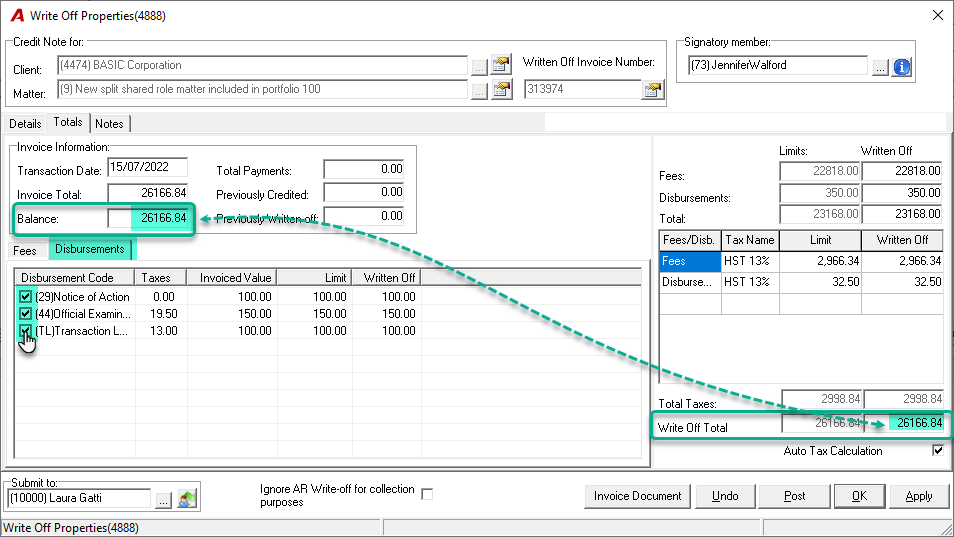Click the Balance field showing 26166.84

pyautogui.click(x=147, y=218)
